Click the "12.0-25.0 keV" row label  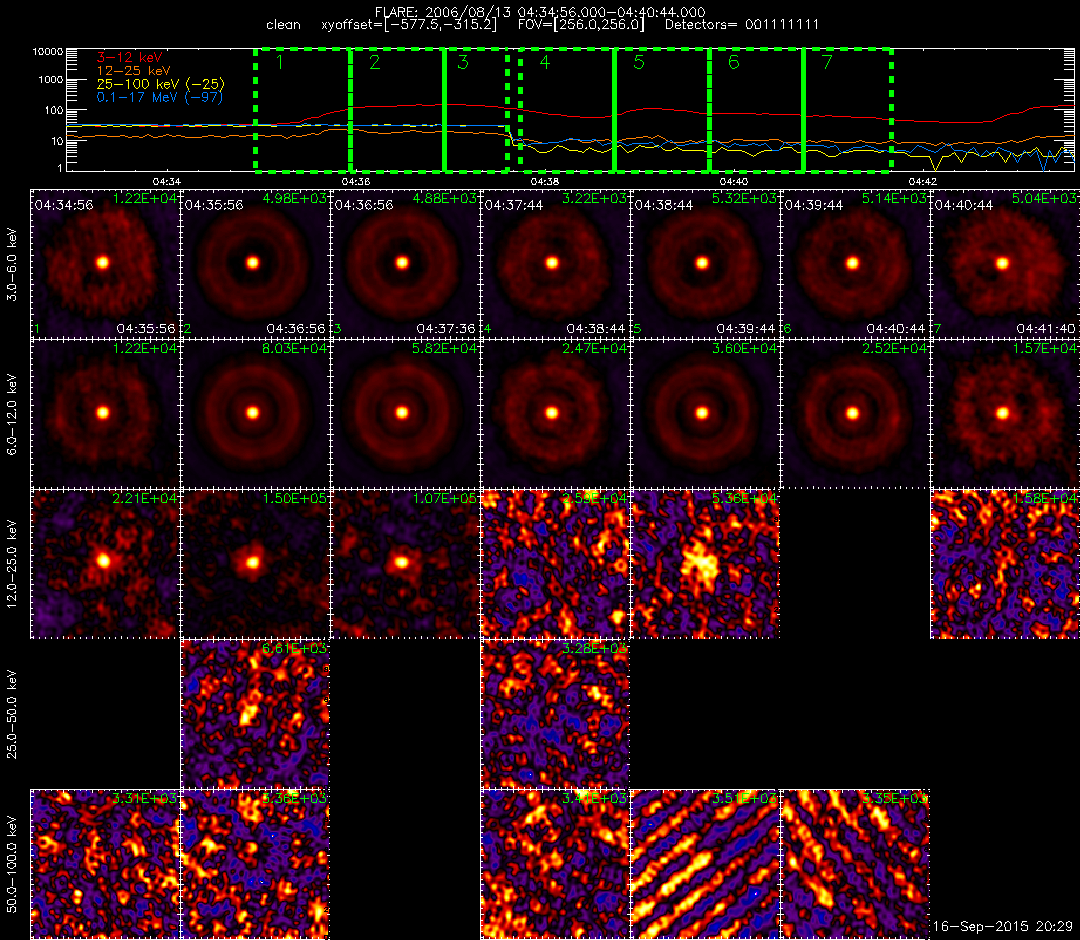click(12, 564)
